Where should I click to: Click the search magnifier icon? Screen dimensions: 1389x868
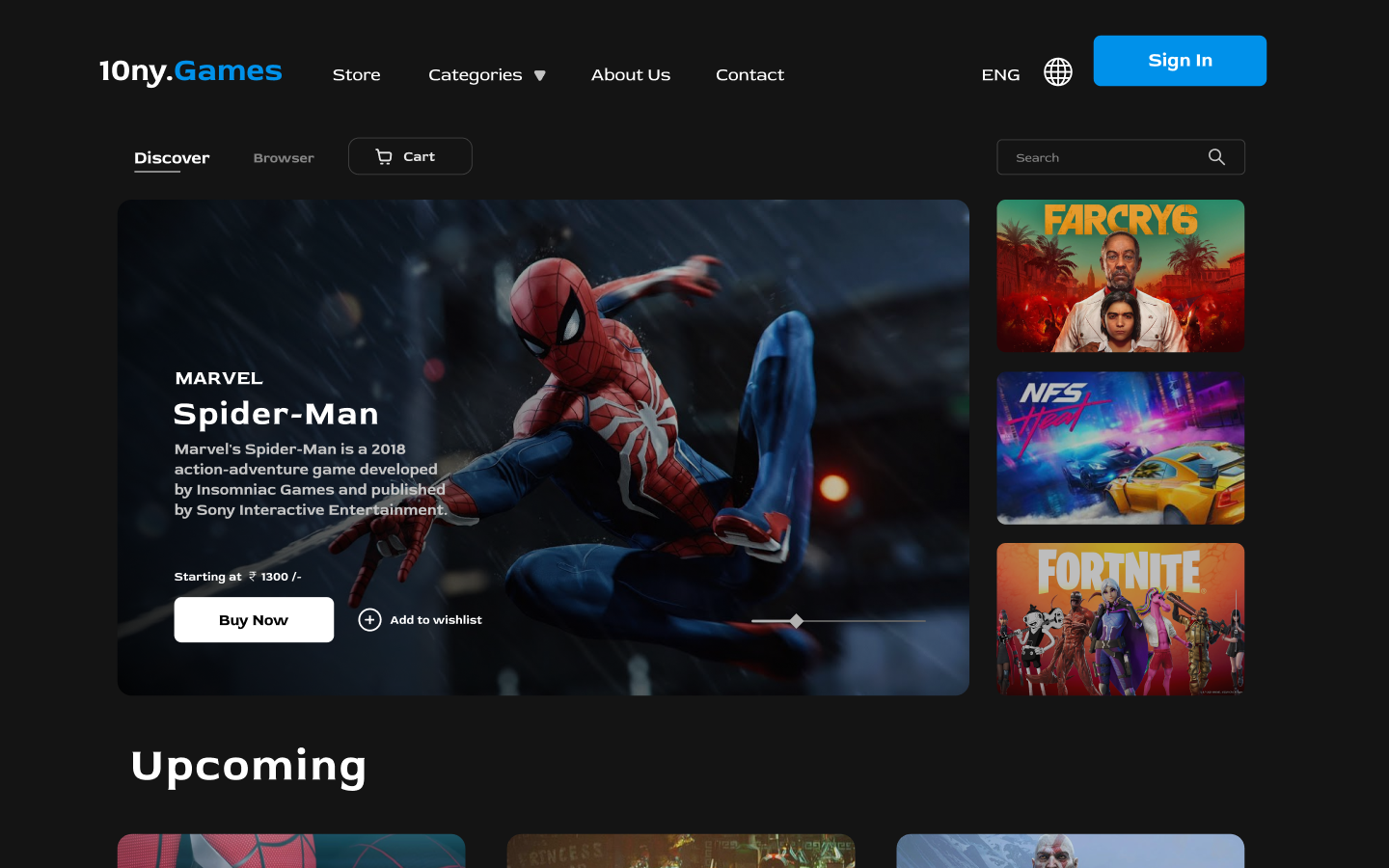pyautogui.click(x=1216, y=157)
